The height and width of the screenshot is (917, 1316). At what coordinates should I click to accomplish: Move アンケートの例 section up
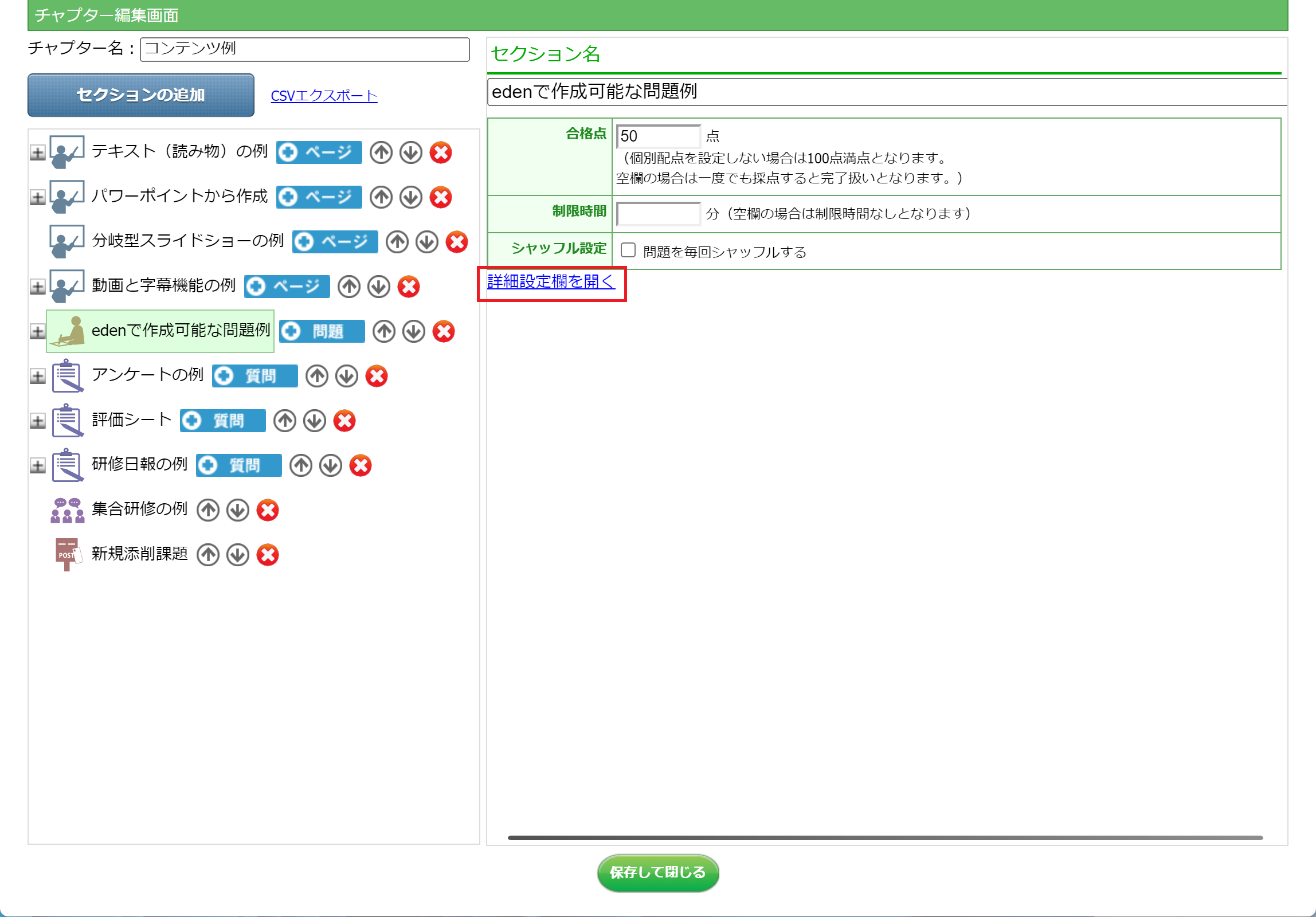pos(317,376)
